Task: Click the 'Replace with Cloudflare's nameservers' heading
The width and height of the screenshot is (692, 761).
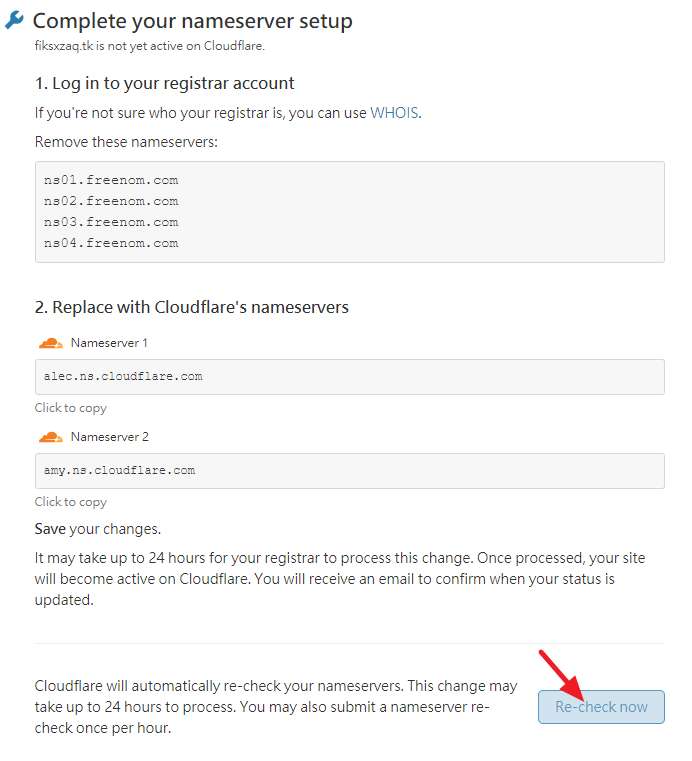Action: pyautogui.click(x=192, y=307)
